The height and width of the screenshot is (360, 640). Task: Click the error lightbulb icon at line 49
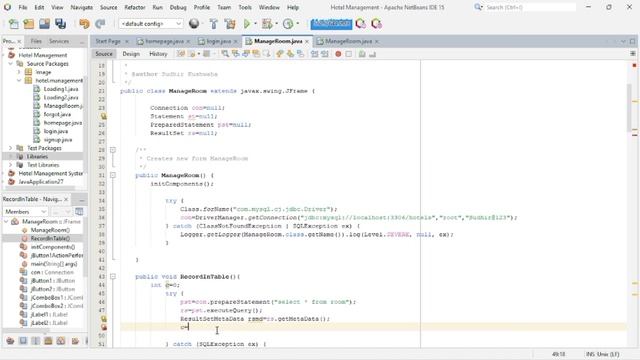coord(104,327)
